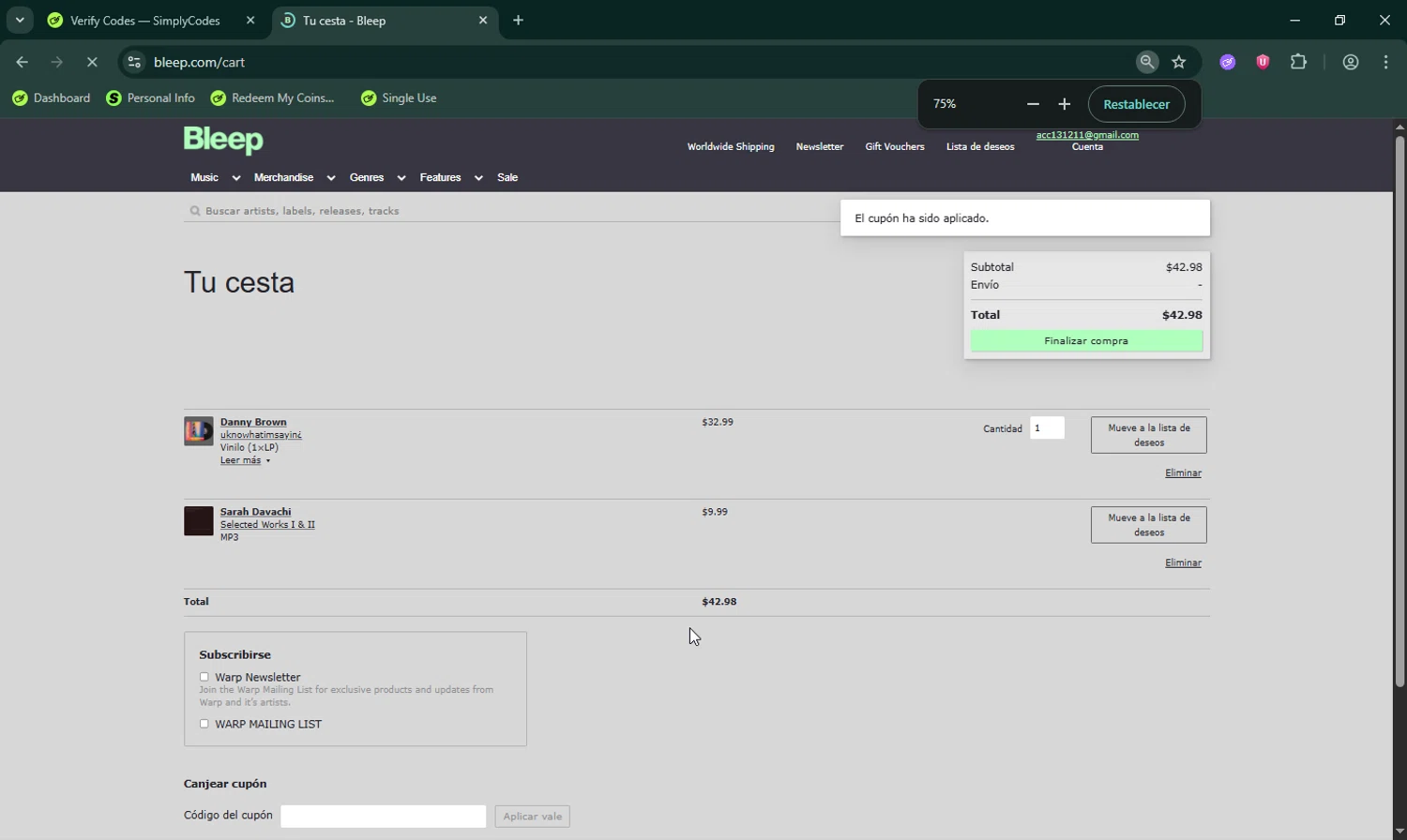Click the browser back arrow
Image resolution: width=1407 pixels, height=840 pixels.
point(22,62)
